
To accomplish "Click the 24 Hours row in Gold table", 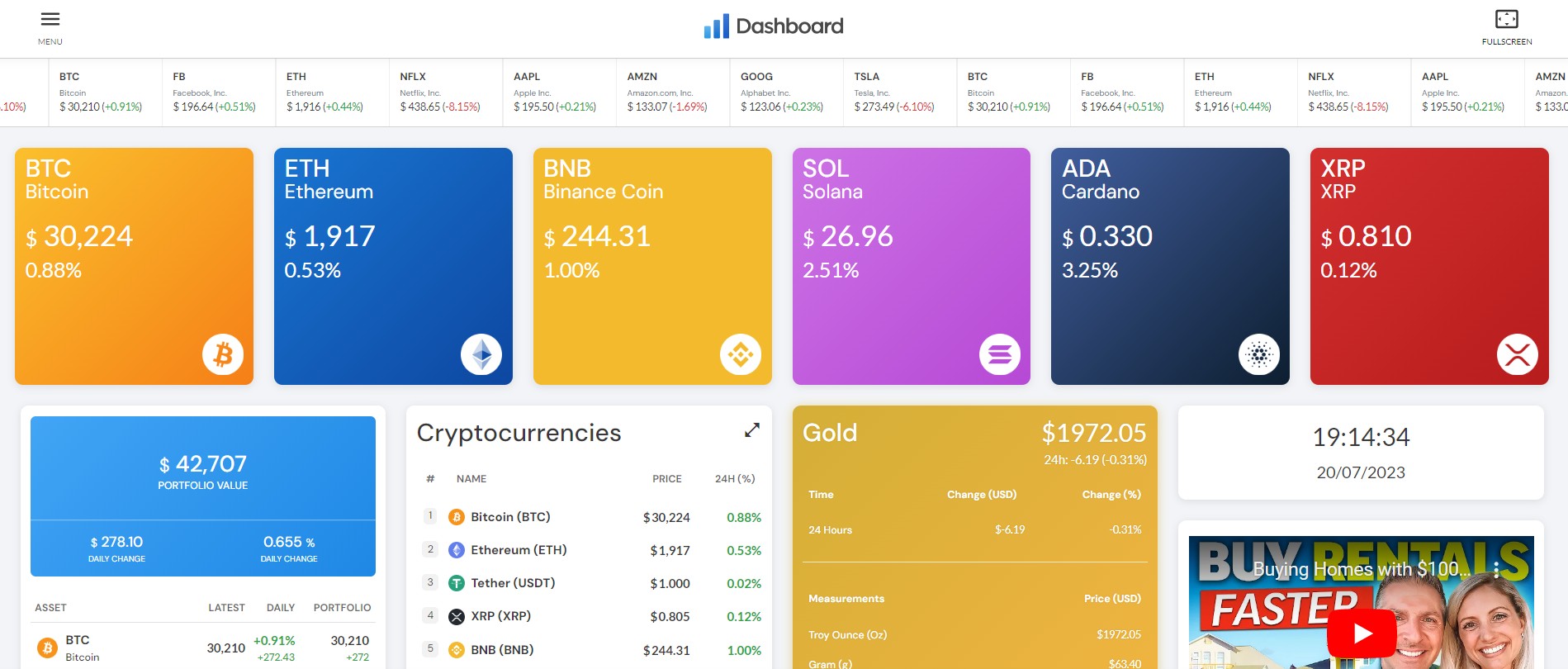I will point(975,529).
